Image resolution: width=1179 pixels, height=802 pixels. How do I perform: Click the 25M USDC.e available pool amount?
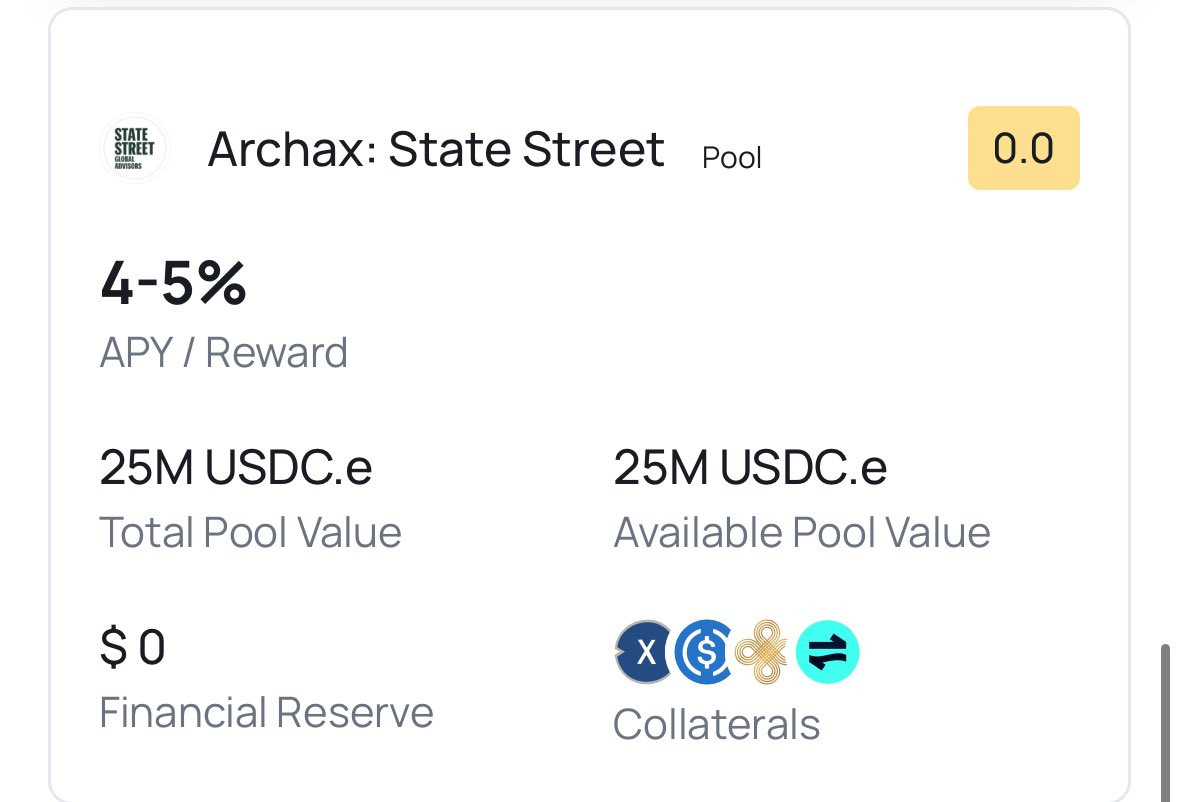pos(750,468)
